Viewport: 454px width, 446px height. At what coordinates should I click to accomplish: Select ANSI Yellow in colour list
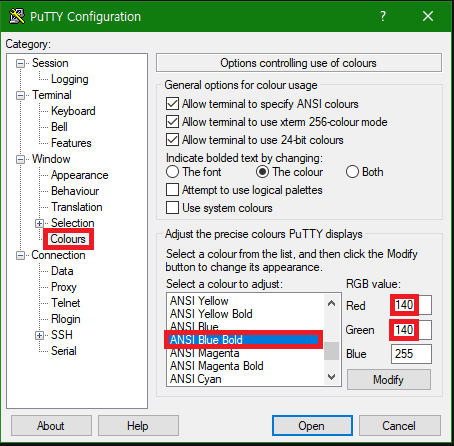pyautogui.click(x=245, y=301)
